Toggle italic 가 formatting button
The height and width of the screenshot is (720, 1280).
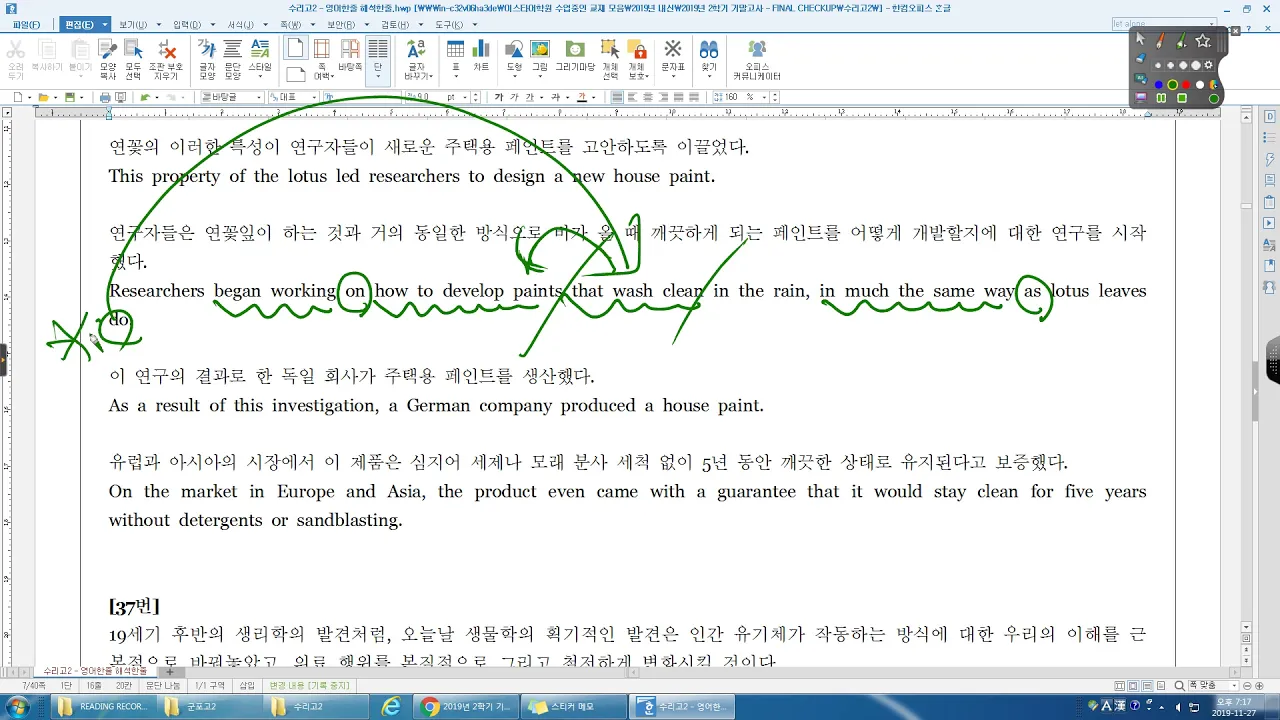tap(515, 97)
